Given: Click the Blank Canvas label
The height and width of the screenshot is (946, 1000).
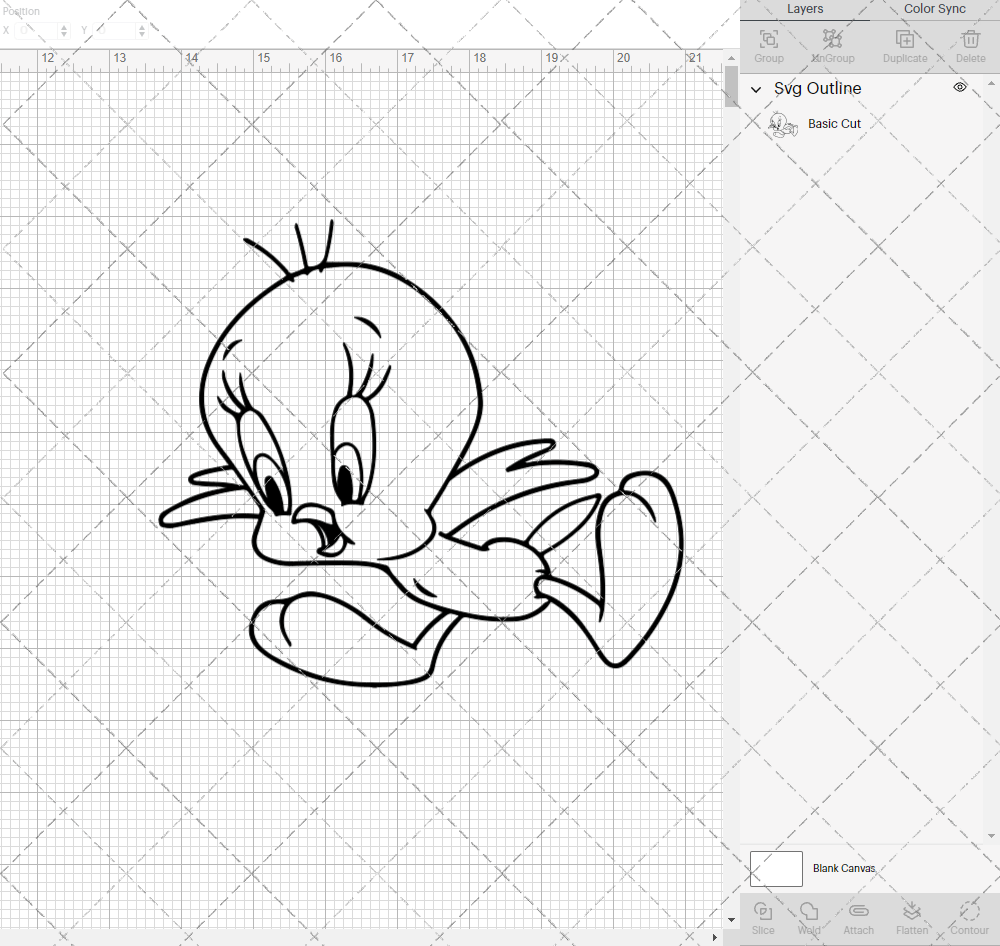Looking at the screenshot, I should coord(844,868).
